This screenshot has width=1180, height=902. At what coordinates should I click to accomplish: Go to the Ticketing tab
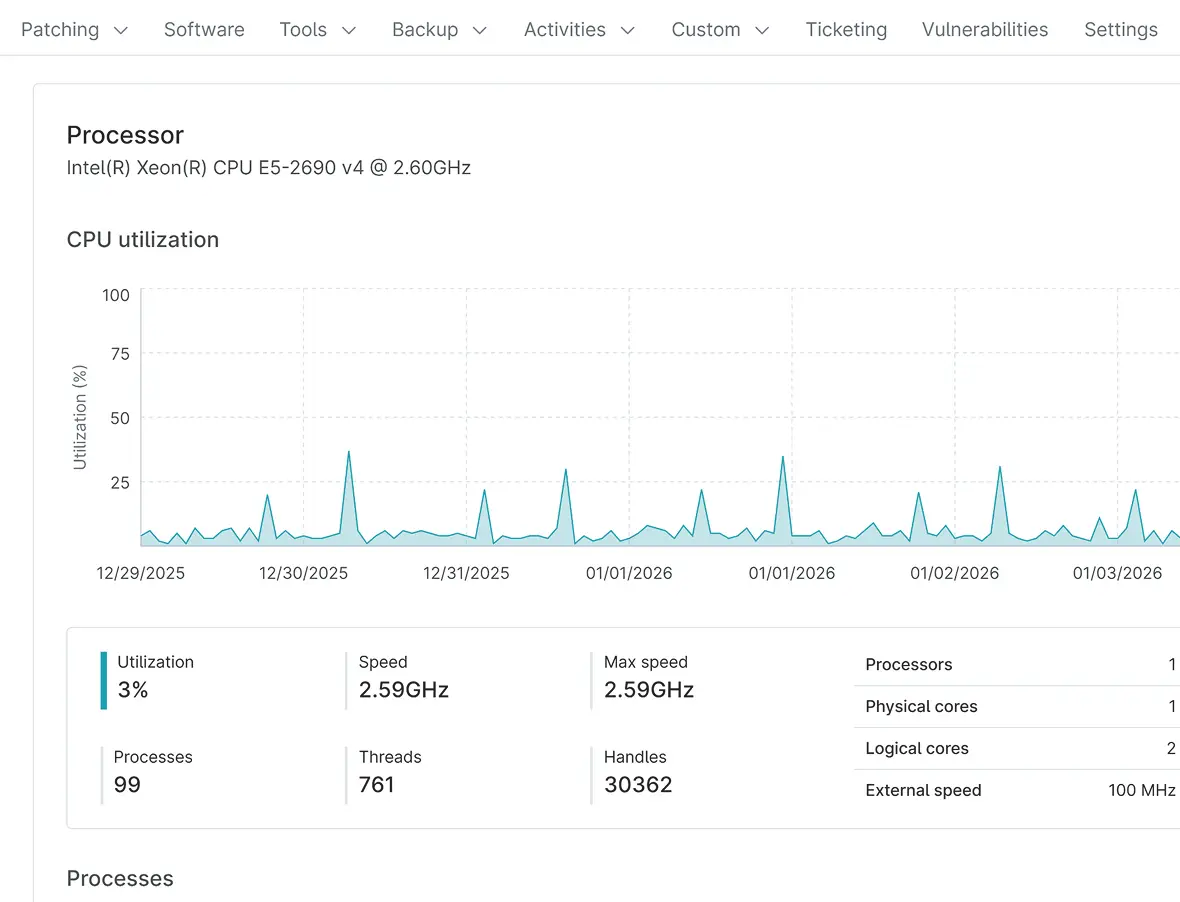tap(846, 29)
